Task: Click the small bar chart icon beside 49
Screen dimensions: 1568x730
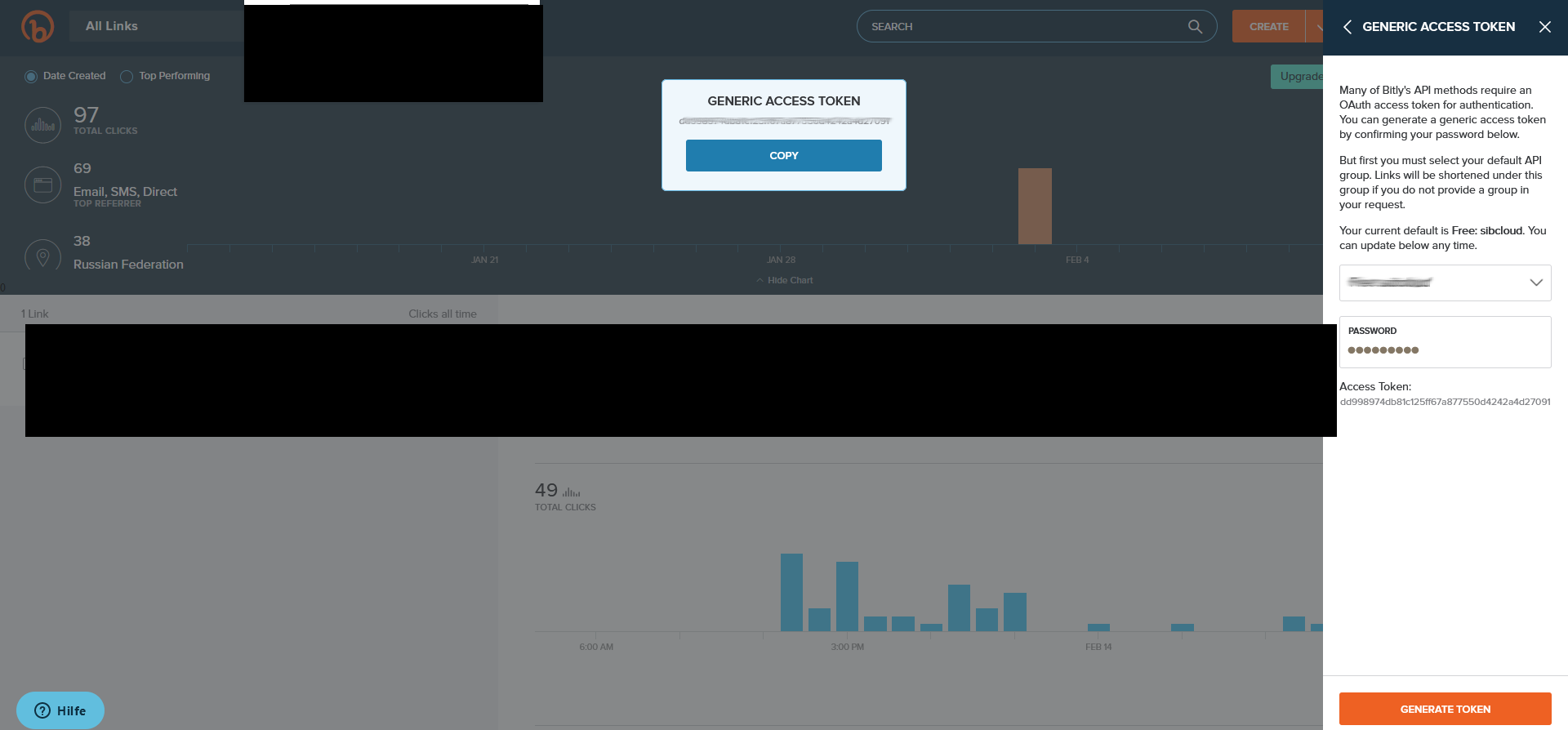Action: (x=572, y=492)
